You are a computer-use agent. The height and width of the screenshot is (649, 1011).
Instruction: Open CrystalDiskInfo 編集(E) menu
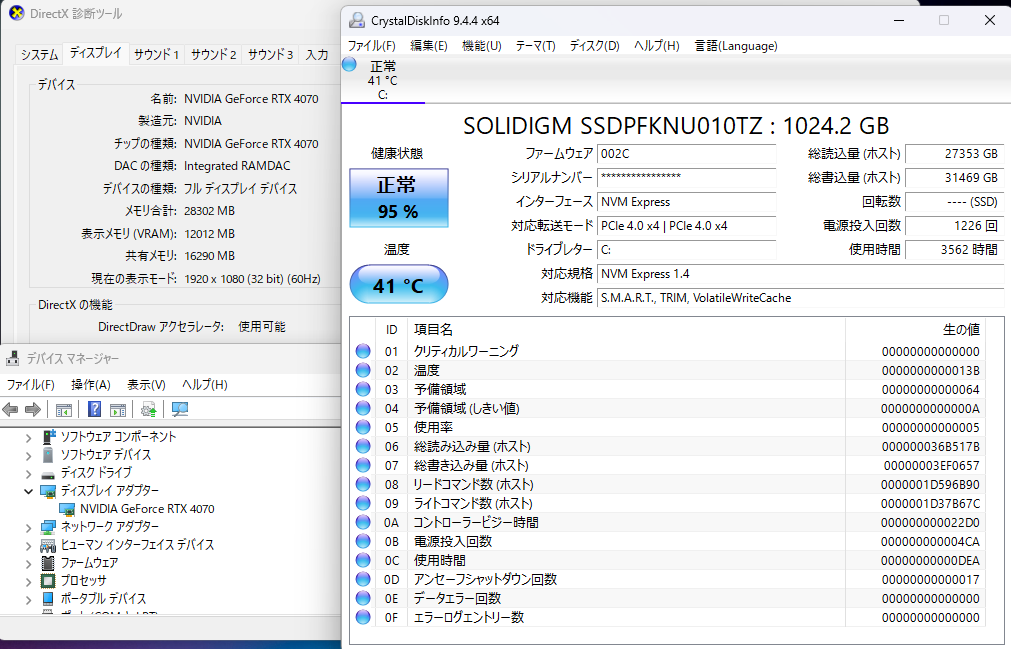pyautogui.click(x=429, y=46)
